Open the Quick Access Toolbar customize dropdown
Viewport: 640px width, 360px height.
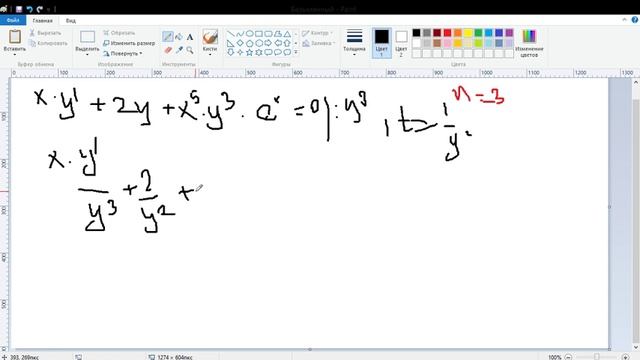click(x=49, y=9)
